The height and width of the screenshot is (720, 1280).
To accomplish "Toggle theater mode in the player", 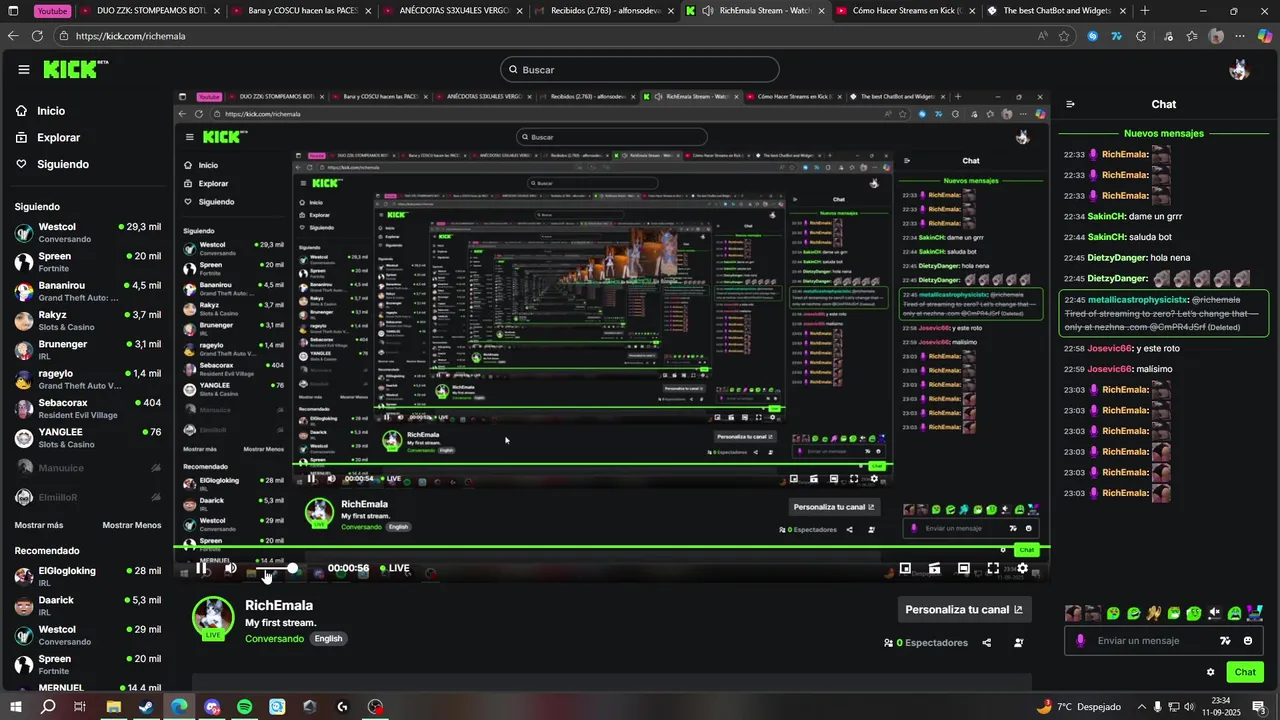I will [x=963, y=568].
